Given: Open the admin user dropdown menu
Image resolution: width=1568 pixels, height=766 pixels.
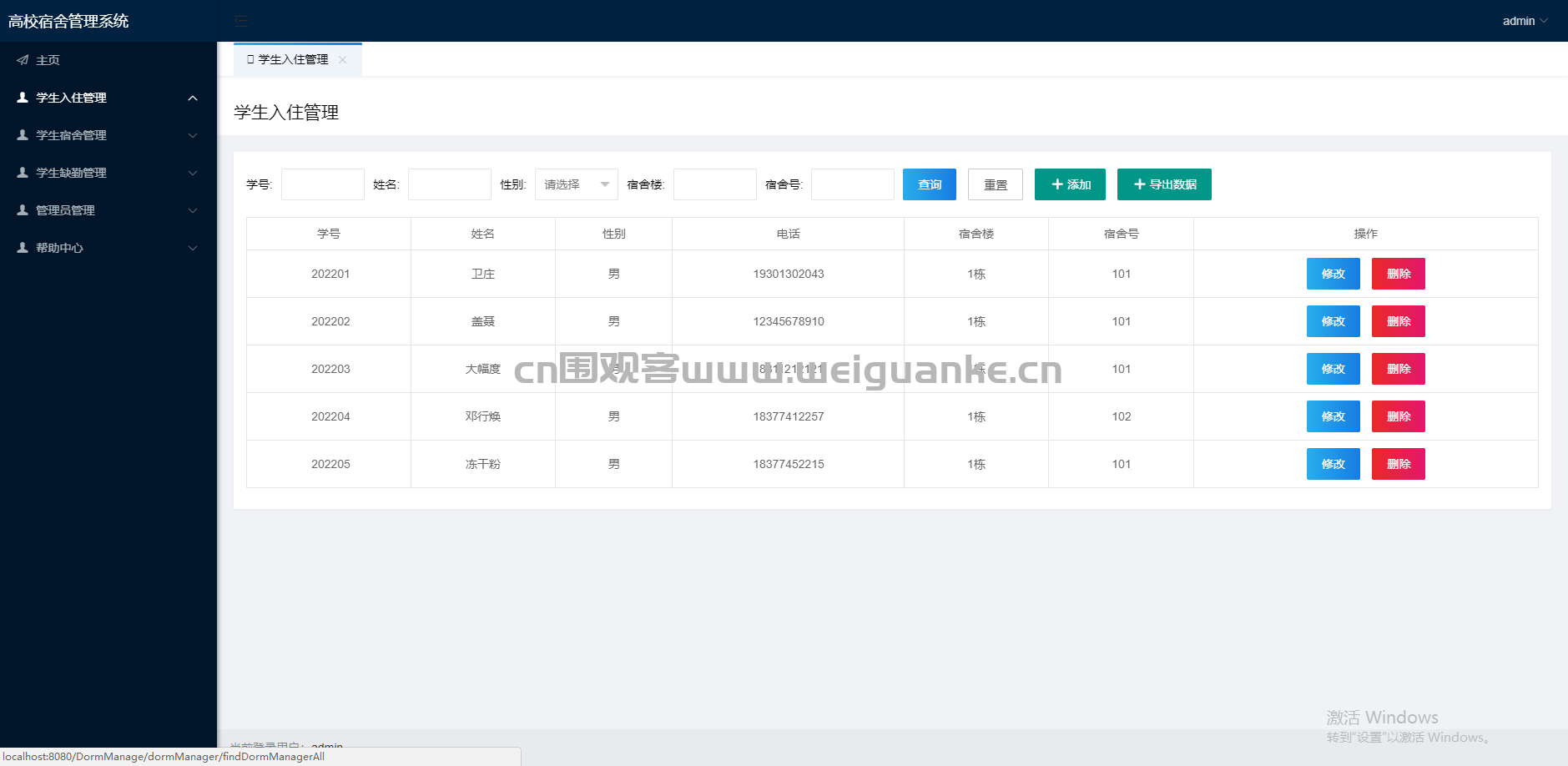Looking at the screenshot, I should tap(1524, 21).
